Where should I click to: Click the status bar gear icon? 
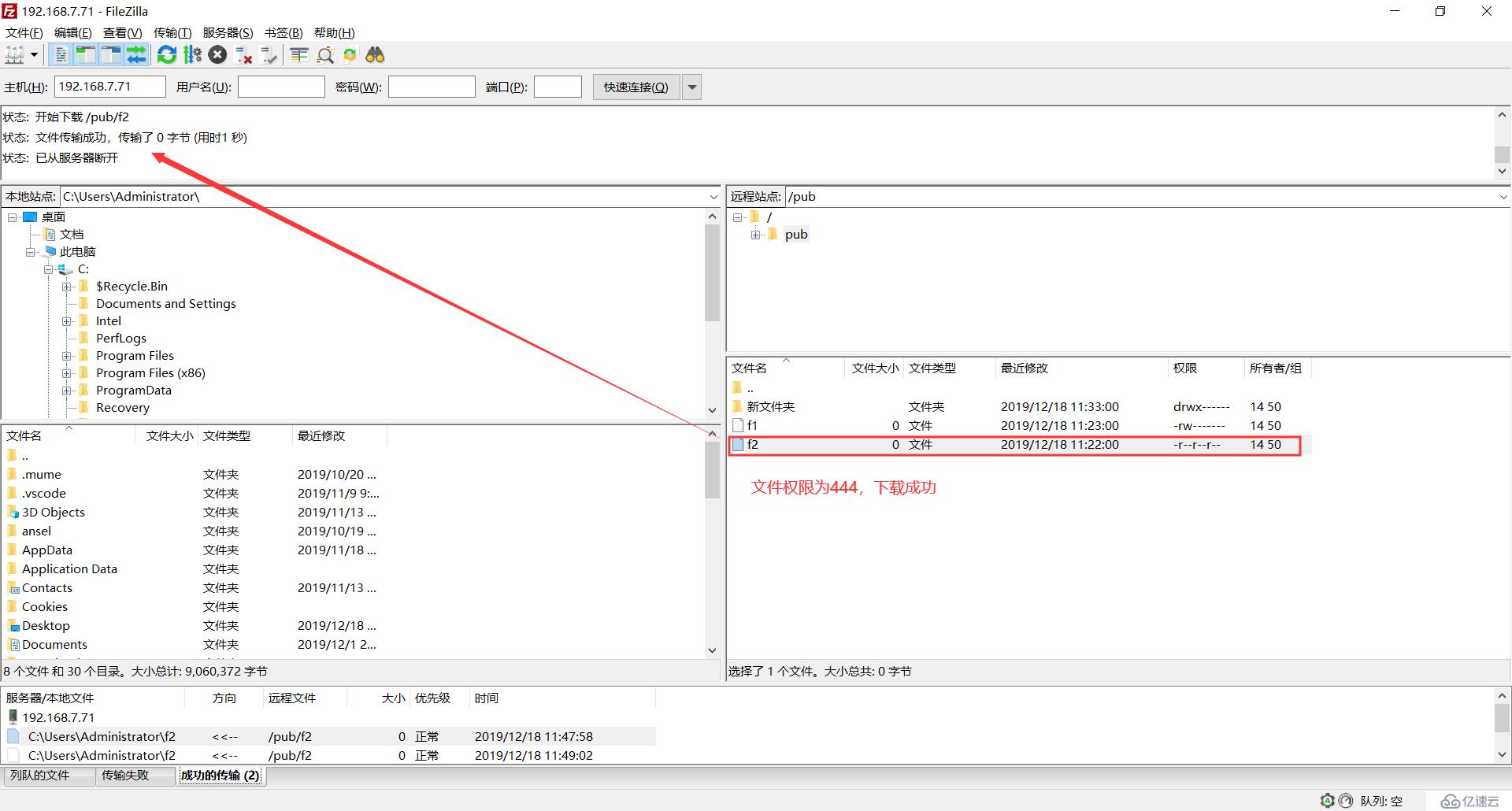(1327, 801)
